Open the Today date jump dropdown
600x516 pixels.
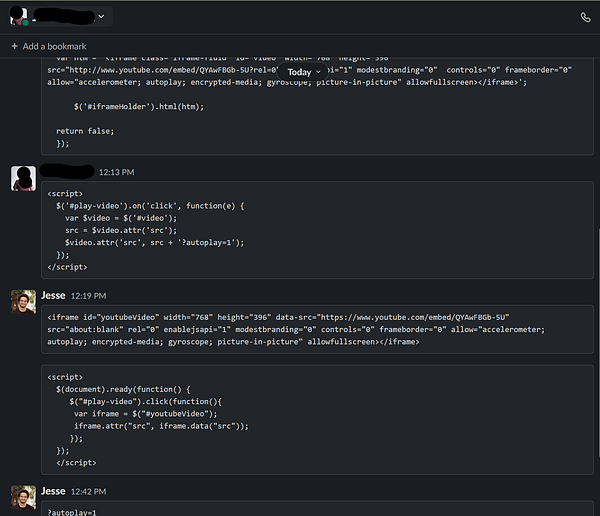tap(304, 72)
